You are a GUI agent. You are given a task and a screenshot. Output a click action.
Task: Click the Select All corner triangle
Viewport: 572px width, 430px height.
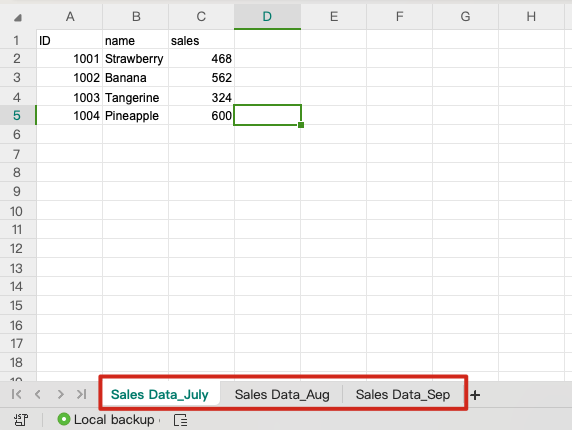coord(18,18)
